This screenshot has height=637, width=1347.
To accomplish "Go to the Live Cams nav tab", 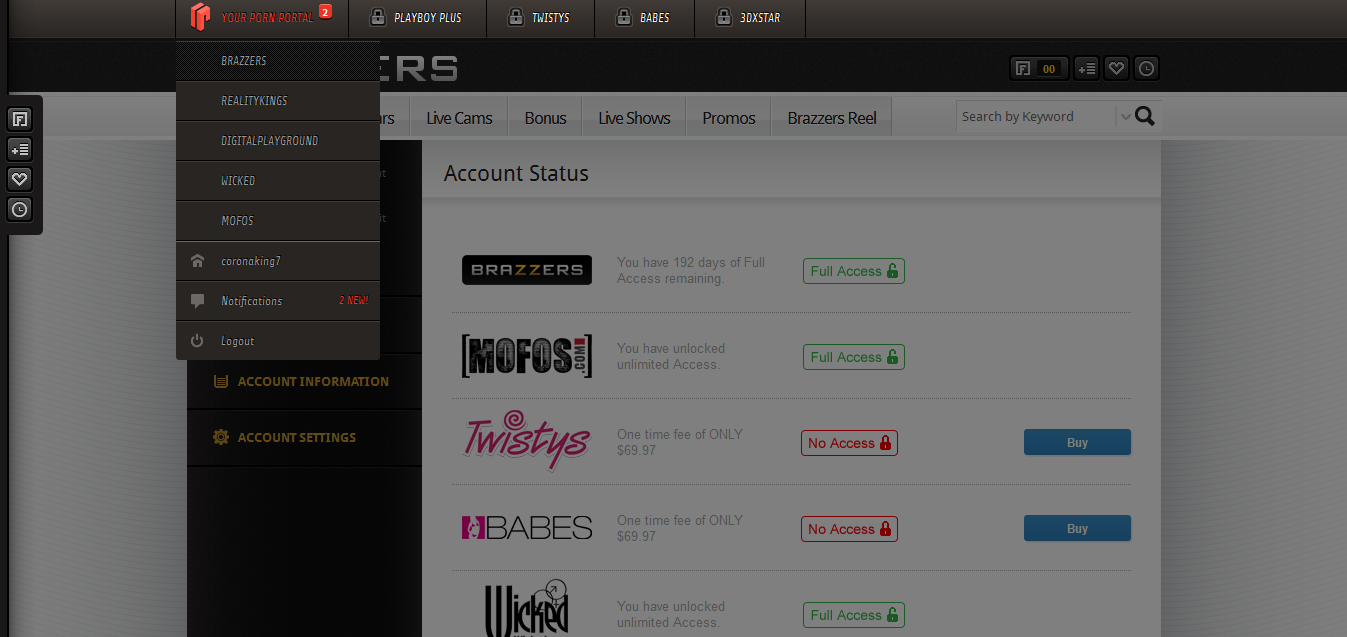I will click(459, 117).
